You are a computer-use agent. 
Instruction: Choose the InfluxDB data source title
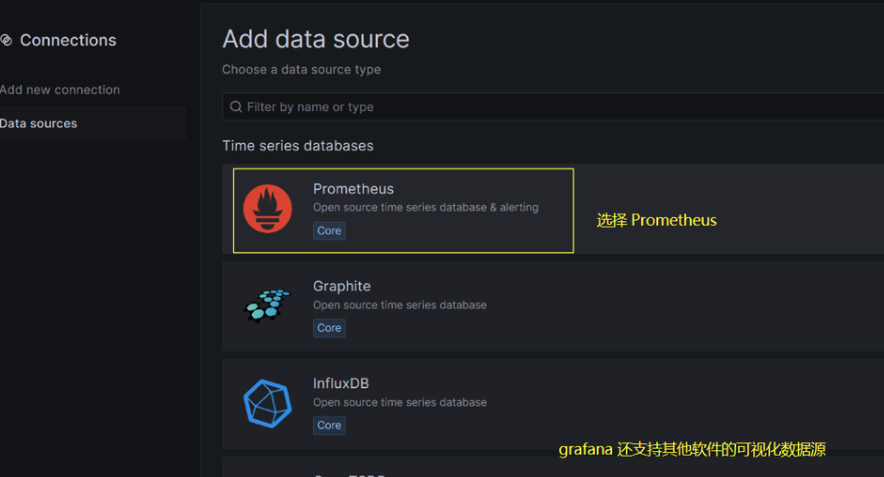(x=341, y=383)
